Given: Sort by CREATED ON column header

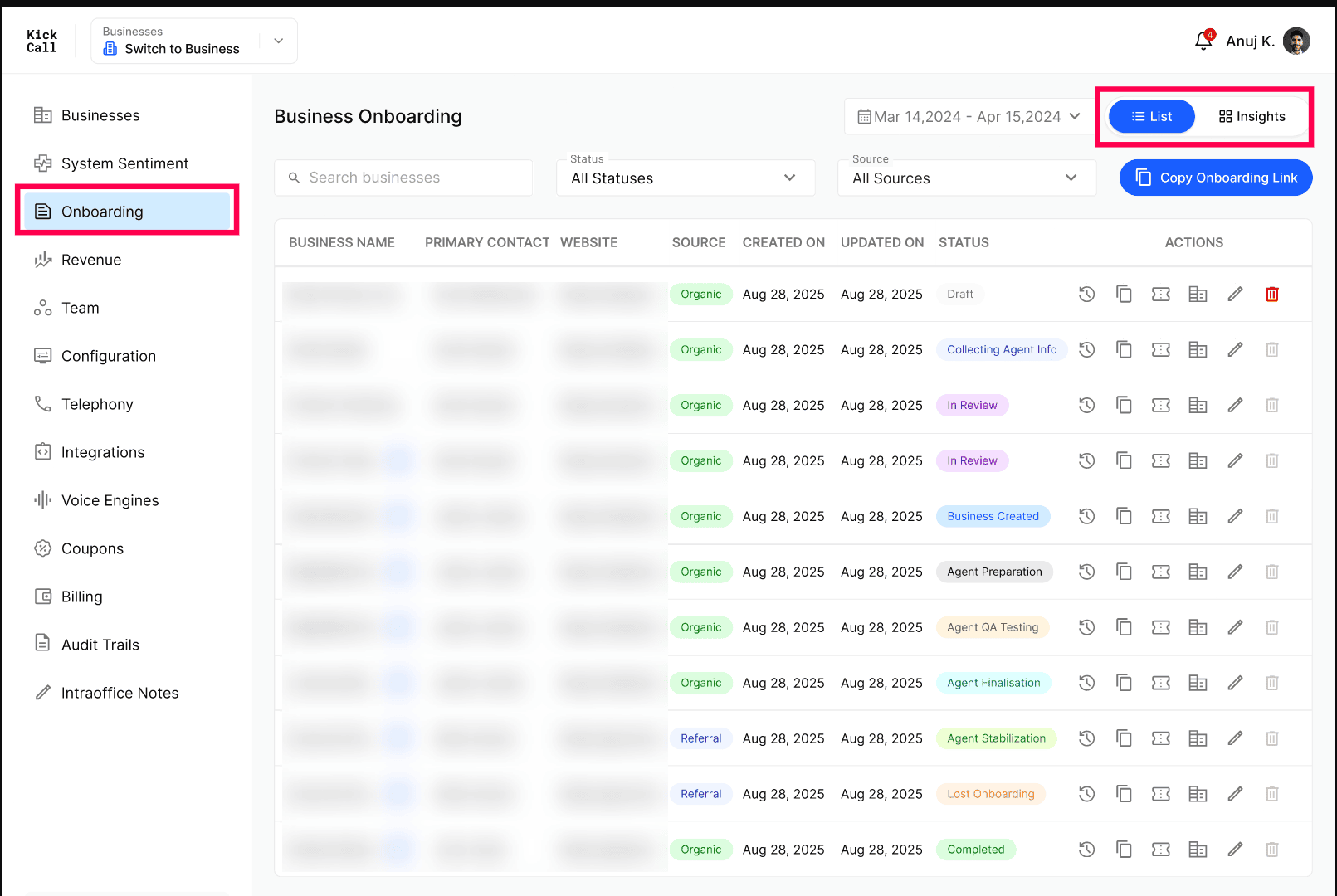Looking at the screenshot, I should 783,242.
